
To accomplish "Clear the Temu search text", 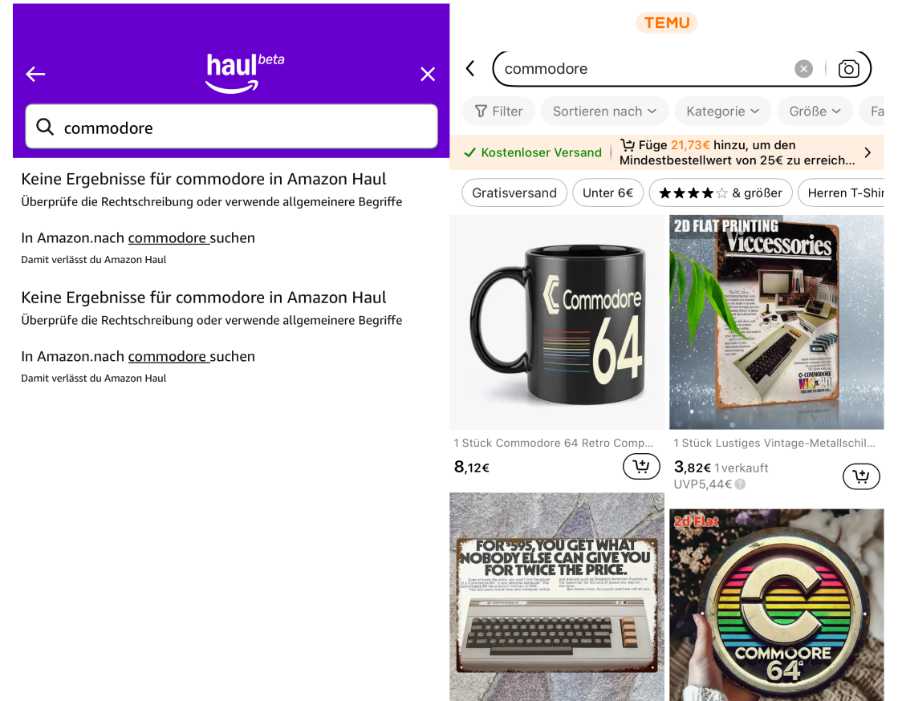I will click(x=804, y=69).
